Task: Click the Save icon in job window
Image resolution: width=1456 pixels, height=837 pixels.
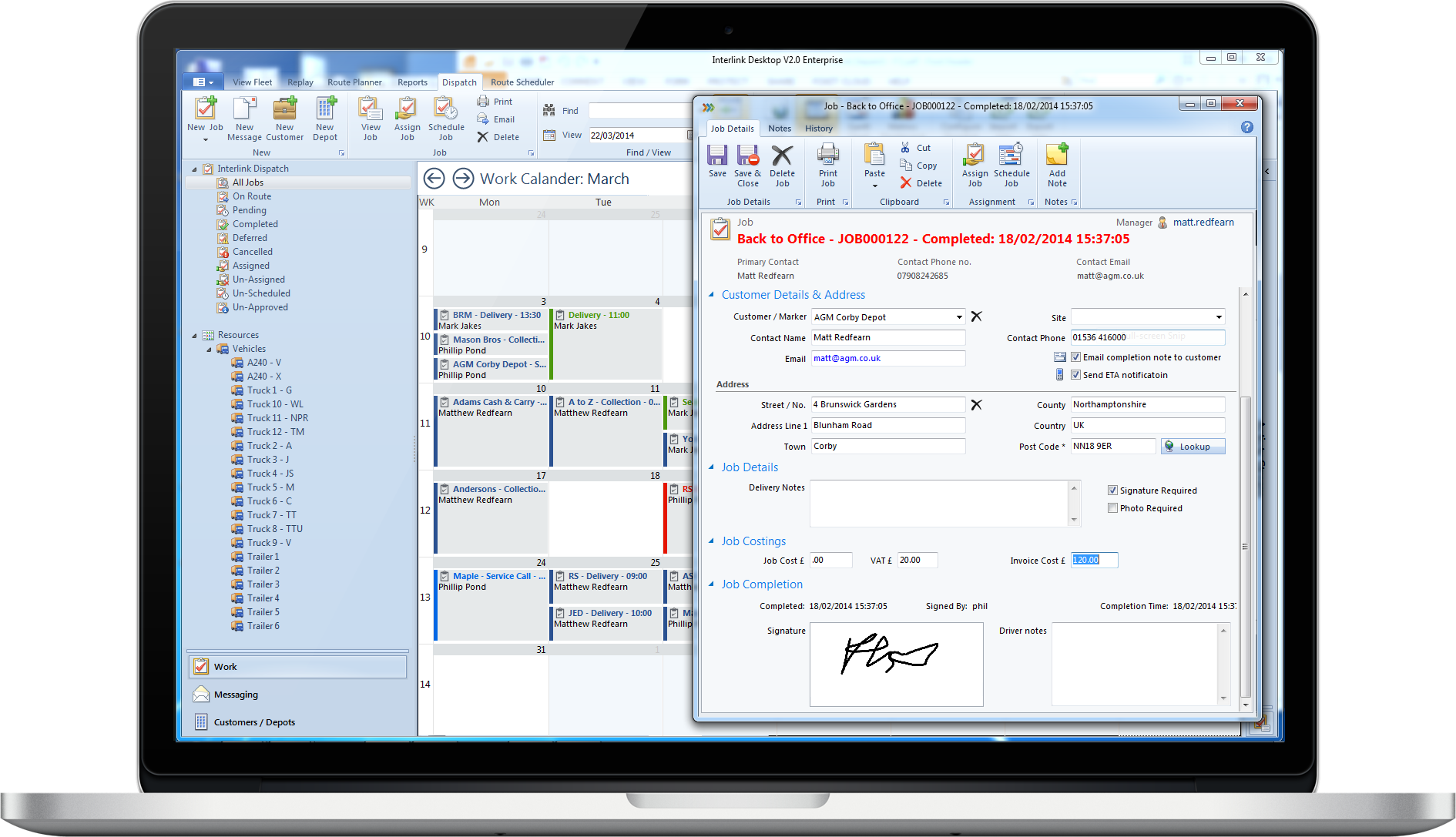Action: (716, 158)
